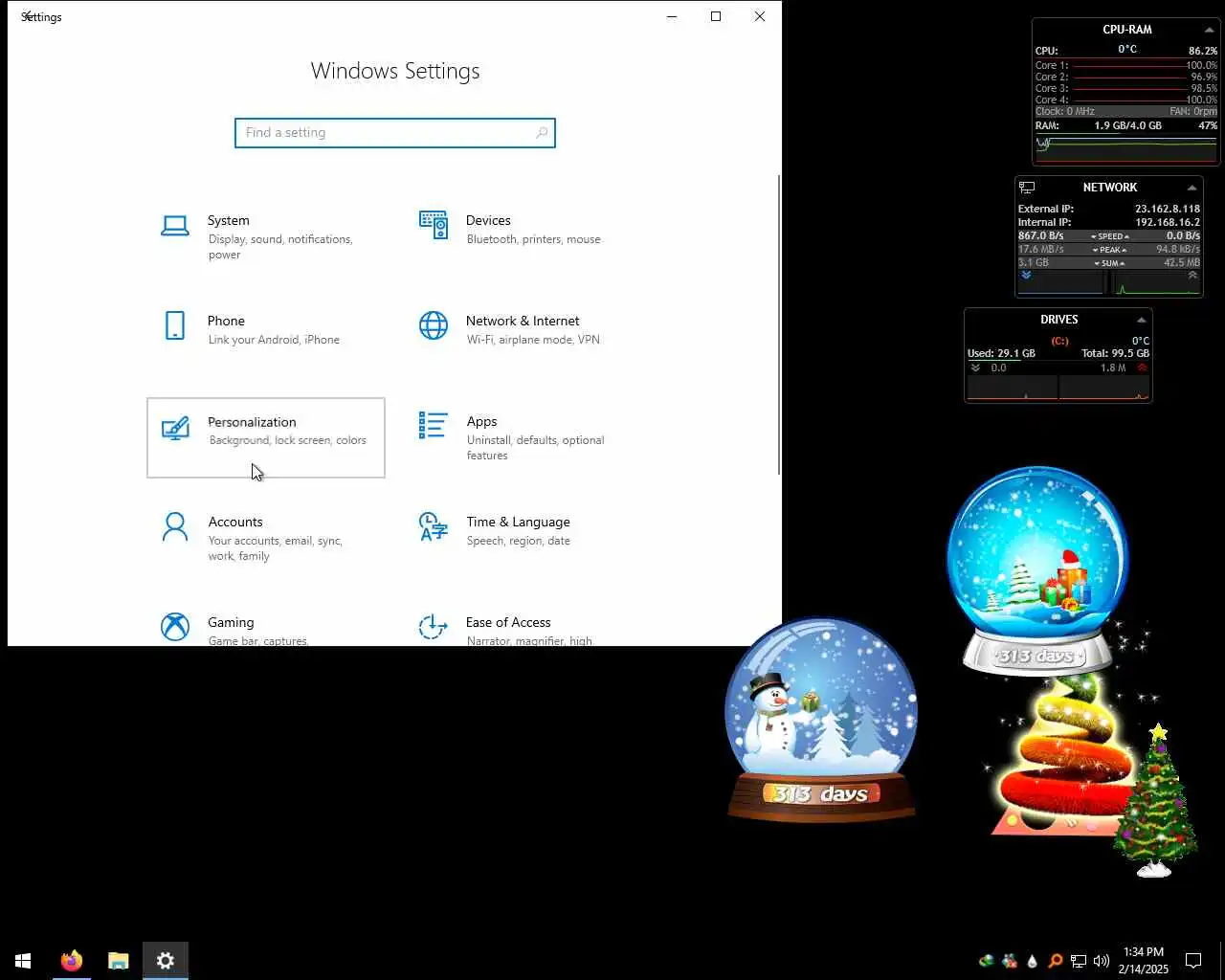
Task: Click the green swirl tray icon
Action: click(986, 961)
